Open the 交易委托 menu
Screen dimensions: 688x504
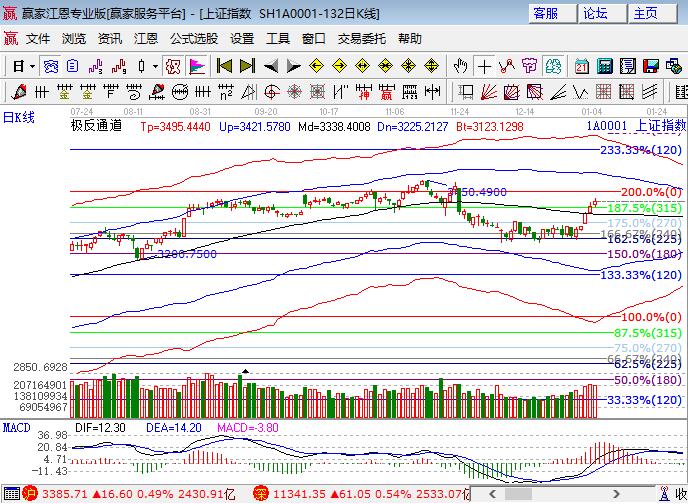pyautogui.click(x=357, y=39)
